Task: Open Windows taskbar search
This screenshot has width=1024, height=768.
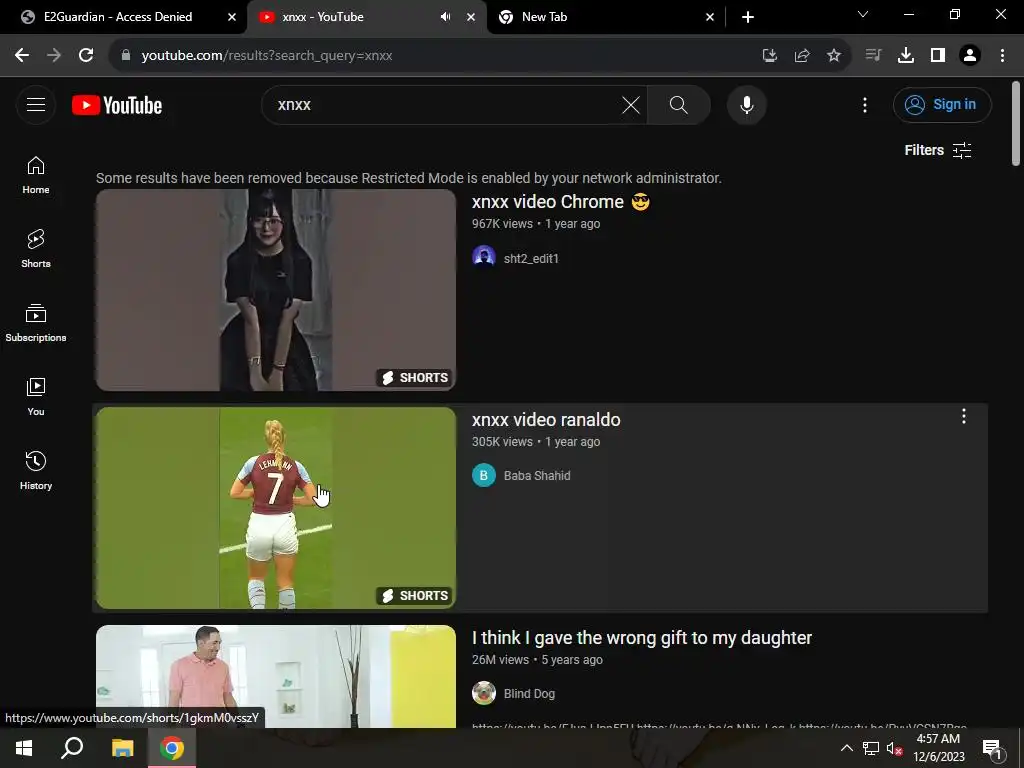Action: pyautogui.click(x=72, y=748)
